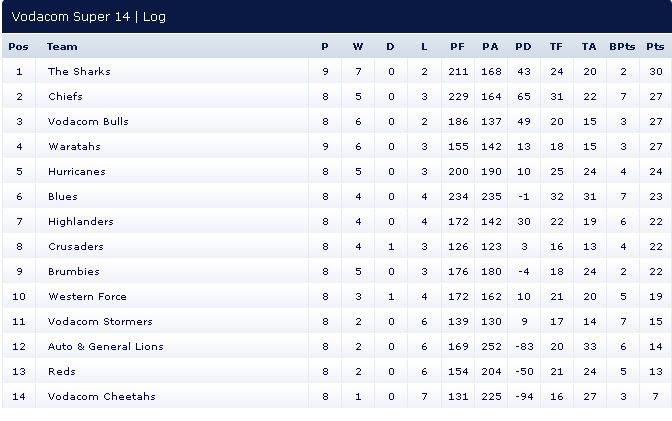Click the Vodacom Super 14 Log title
This screenshot has width=672, height=421.
(x=88, y=16)
